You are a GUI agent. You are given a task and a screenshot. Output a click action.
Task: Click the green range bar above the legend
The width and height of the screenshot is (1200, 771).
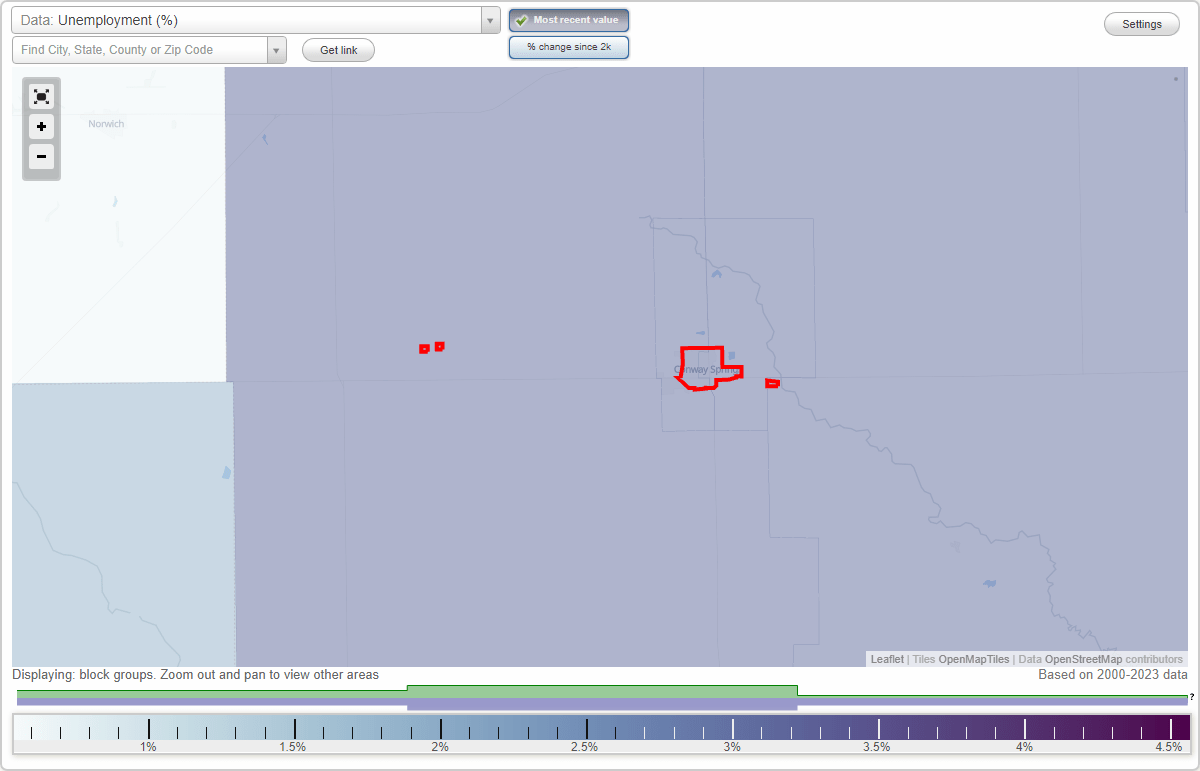[x=600, y=690]
